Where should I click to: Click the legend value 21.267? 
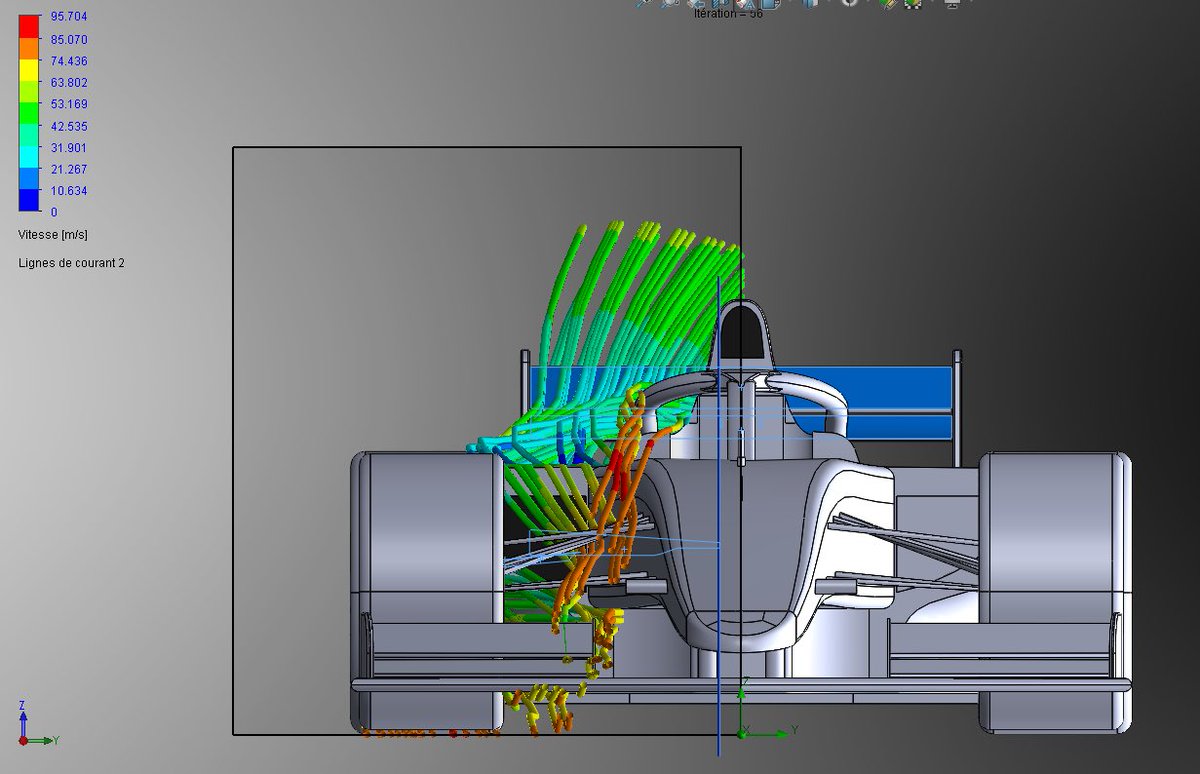point(69,169)
